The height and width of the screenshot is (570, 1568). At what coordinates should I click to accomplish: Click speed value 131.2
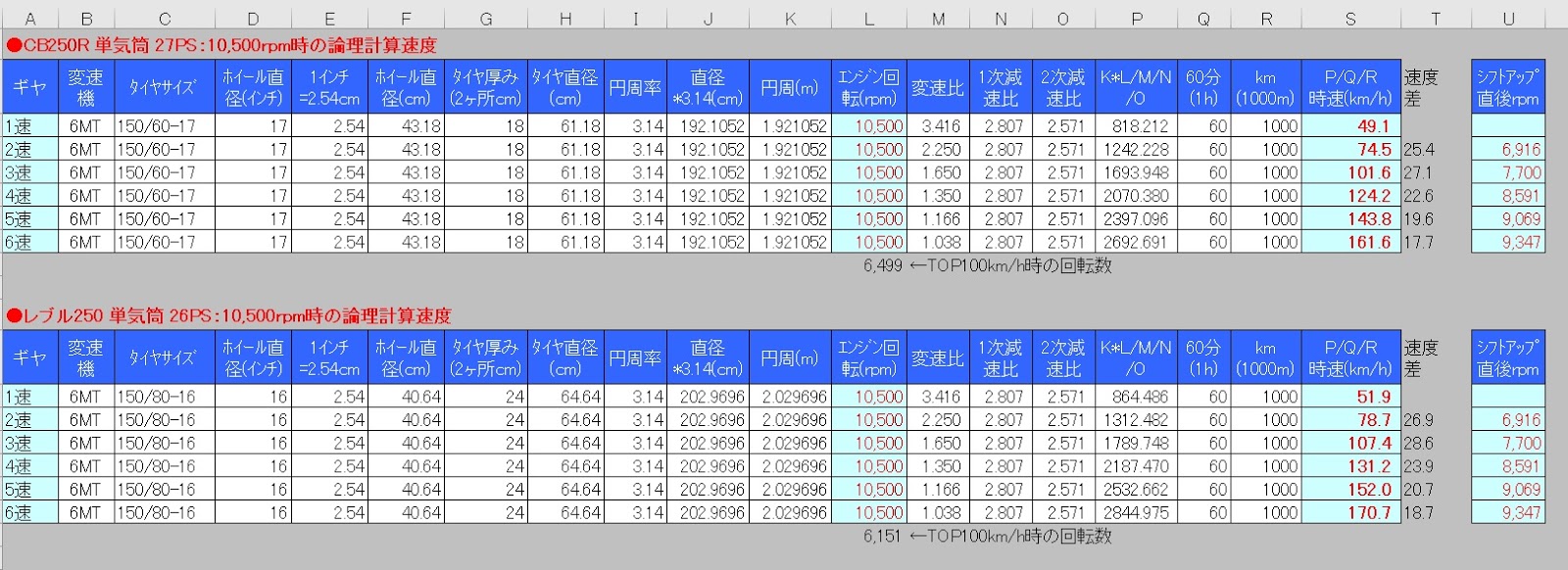click(1350, 466)
